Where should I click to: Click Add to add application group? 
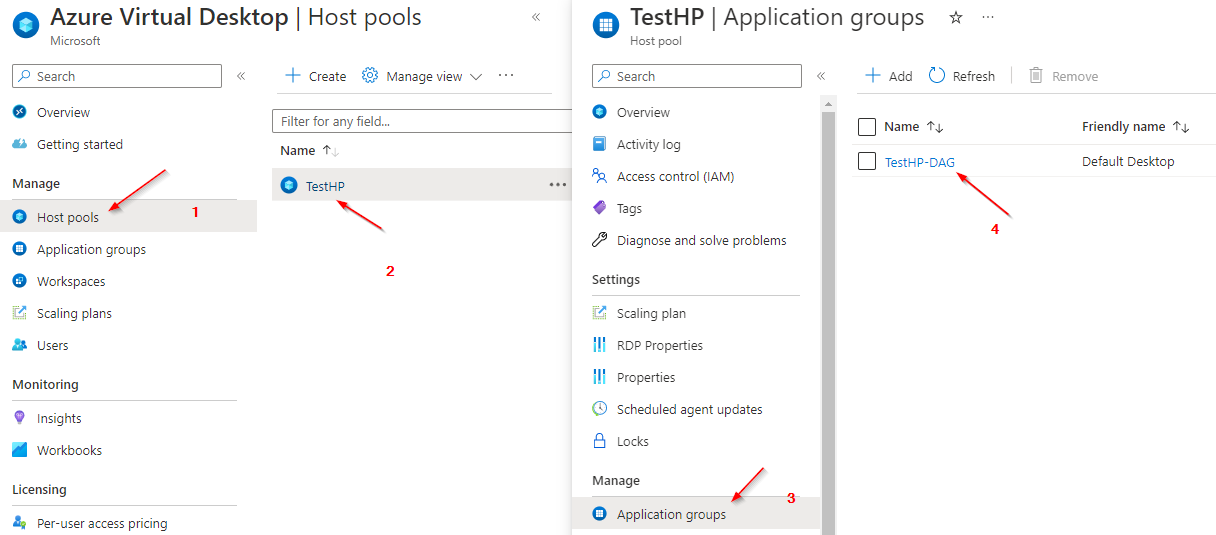tap(888, 76)
